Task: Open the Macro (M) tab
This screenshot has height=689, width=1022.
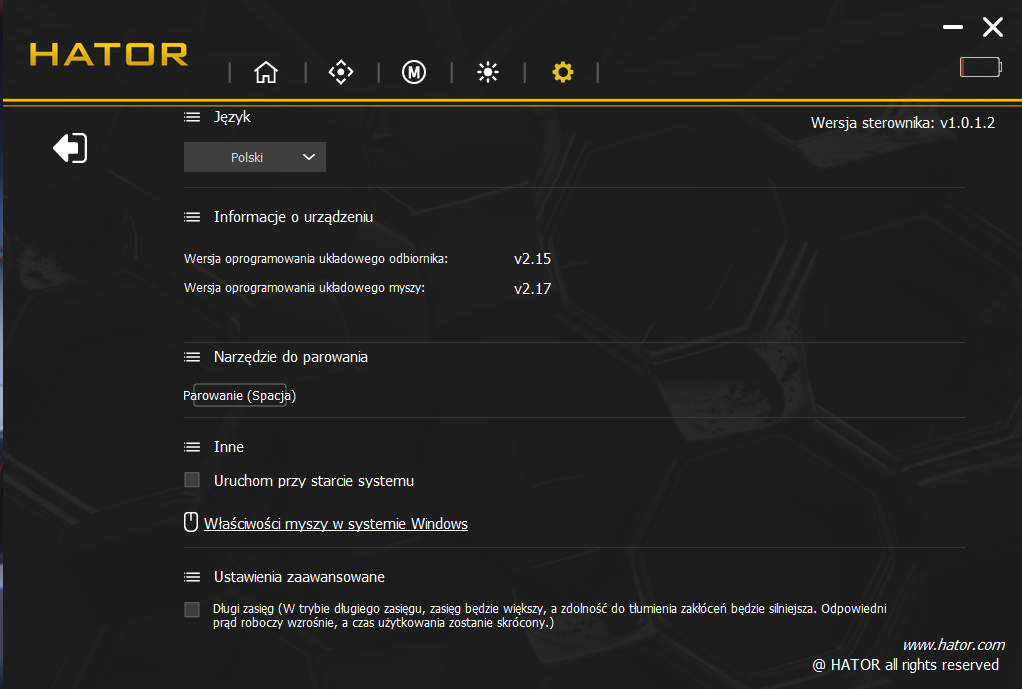Action: [x=414, y=72]
